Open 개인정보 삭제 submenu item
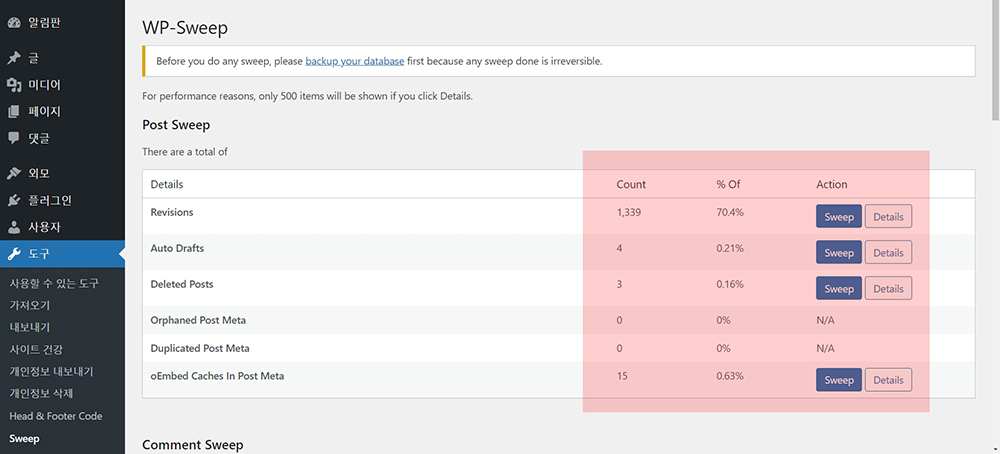 click(41, 393)
